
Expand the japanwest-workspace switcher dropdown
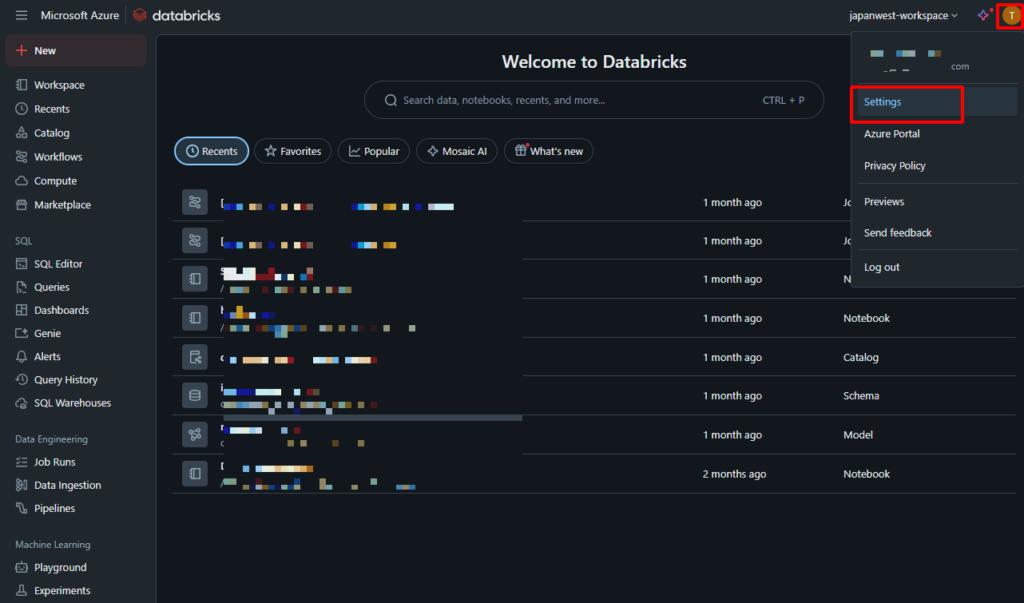(896, 16)
